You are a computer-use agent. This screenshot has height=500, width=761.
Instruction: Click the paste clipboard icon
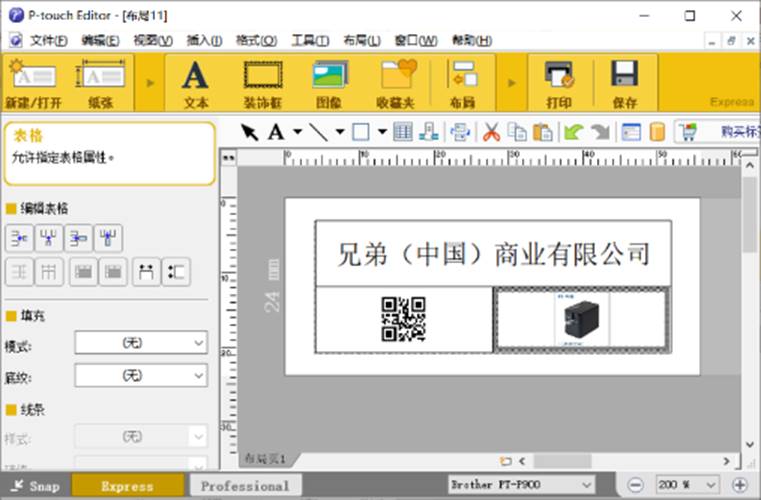pos(543,132)
